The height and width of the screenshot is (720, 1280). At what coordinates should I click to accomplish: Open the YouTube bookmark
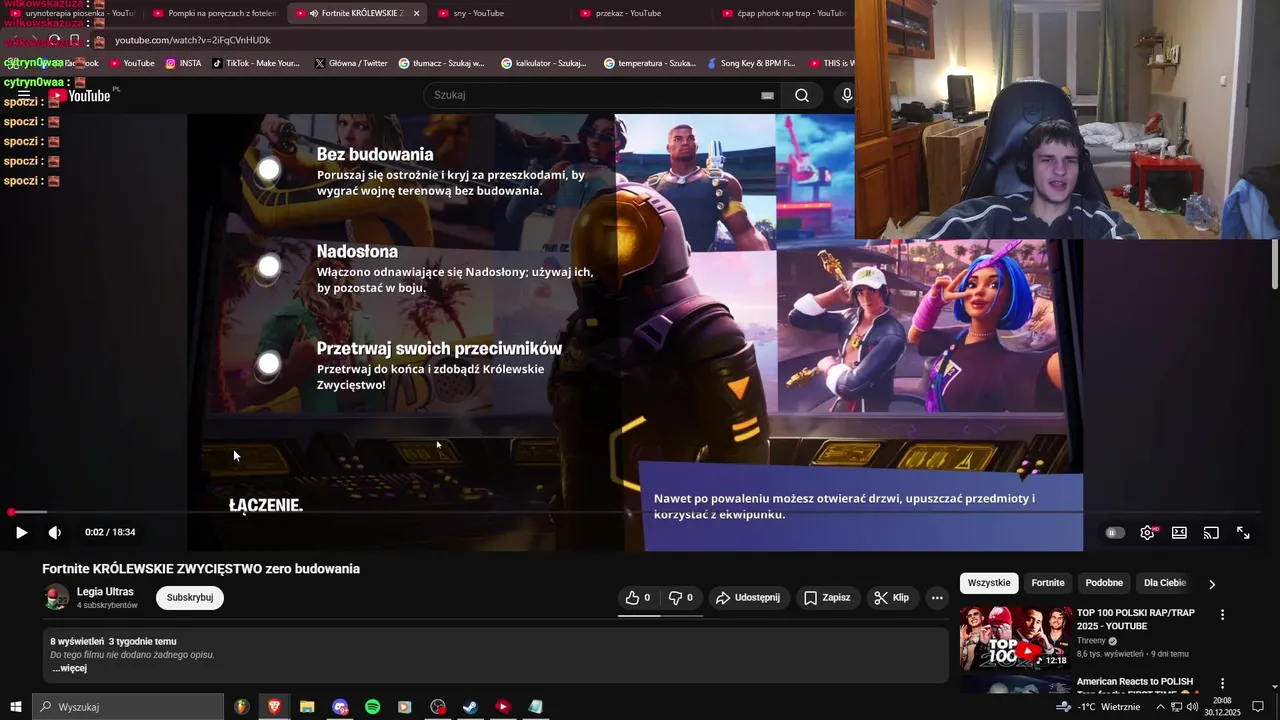(132, 63)
